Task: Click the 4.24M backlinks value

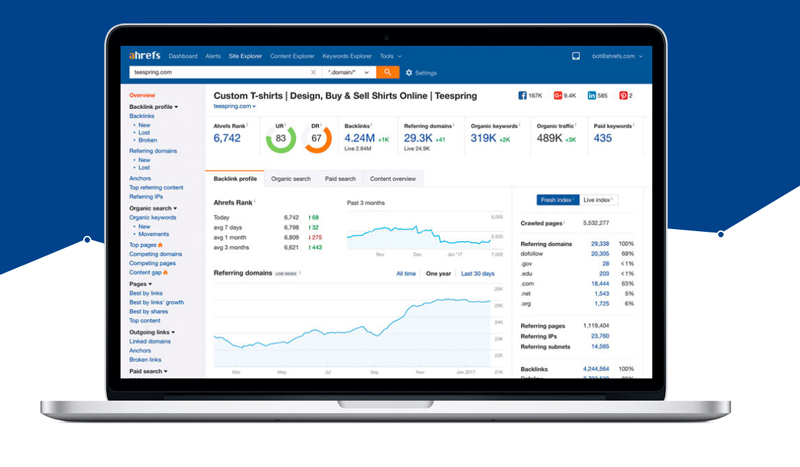Action: 359,138
